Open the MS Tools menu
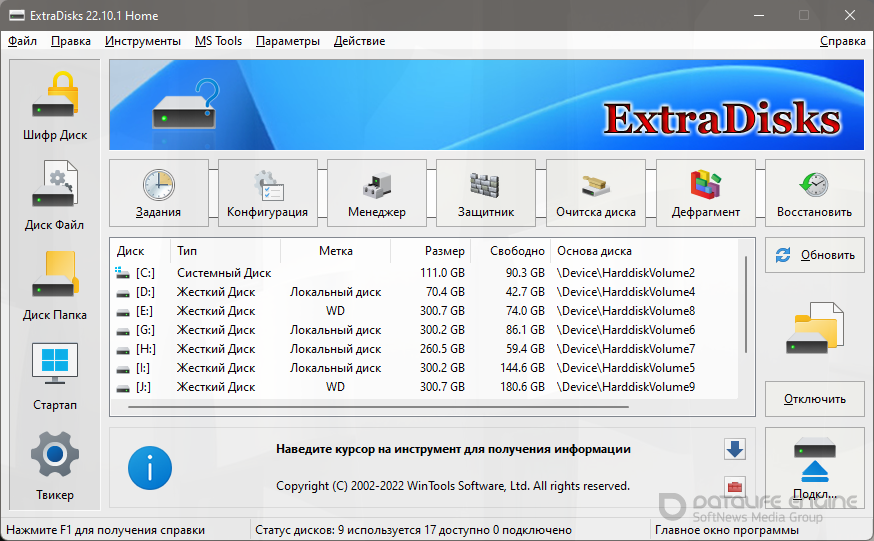Viewport: 874px width, 541px height. pyautogui.click(x=218, y=41)
